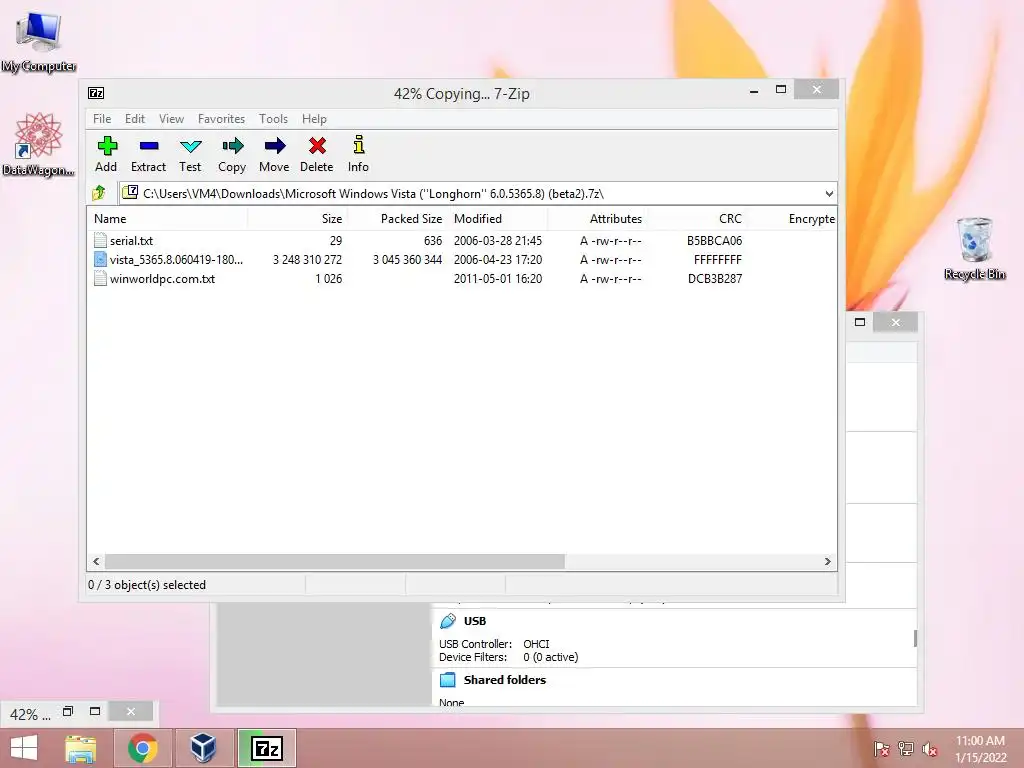Select serial.txt file row
This screenshot has width=1024, height=768.
tap(461, 240)
